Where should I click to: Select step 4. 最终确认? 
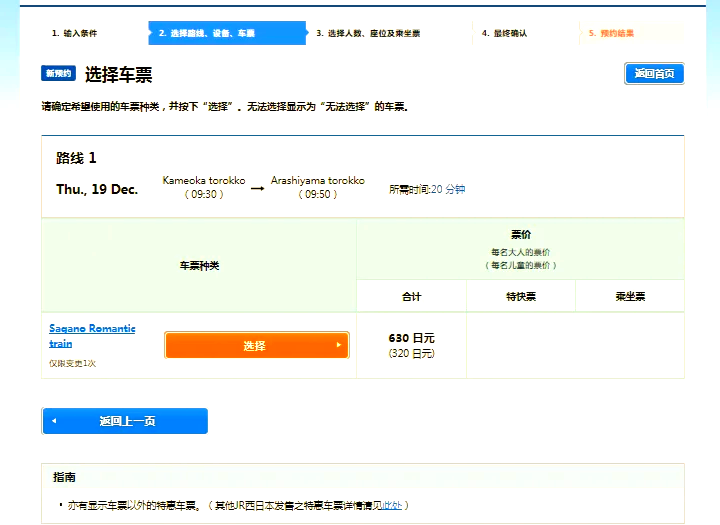click(x=504, y=33)
